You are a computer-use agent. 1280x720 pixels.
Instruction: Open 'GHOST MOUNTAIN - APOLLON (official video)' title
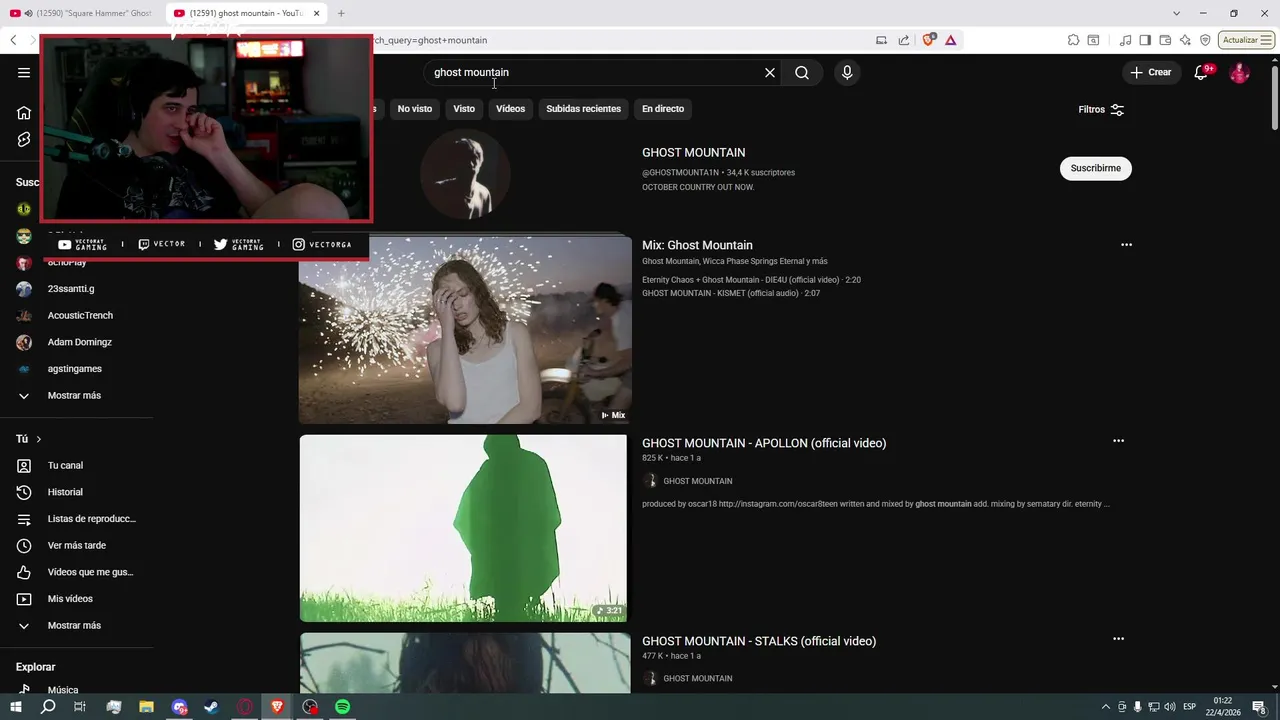point(764,443)
